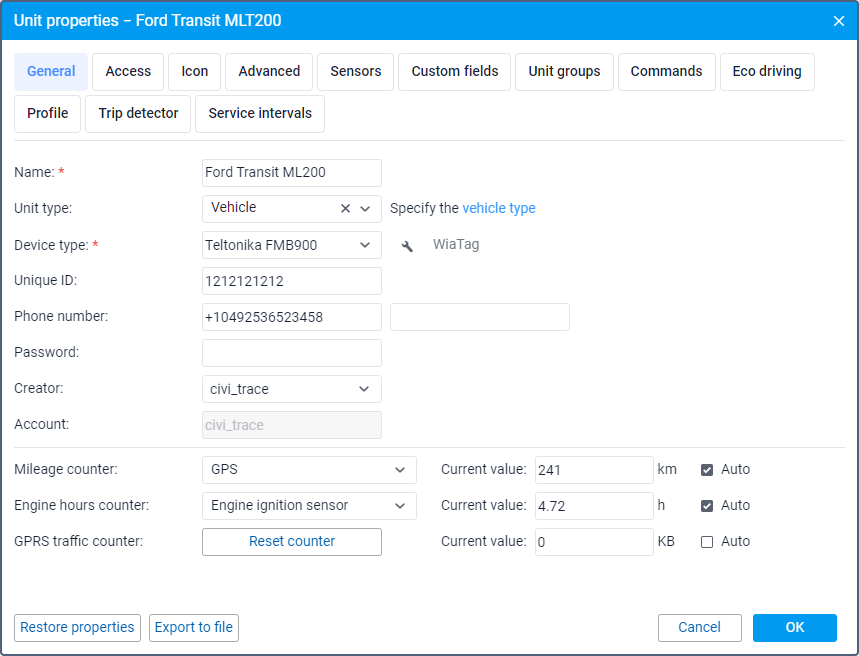Open the Service intervals tab

pyautogui.click(x=260, y=114)
